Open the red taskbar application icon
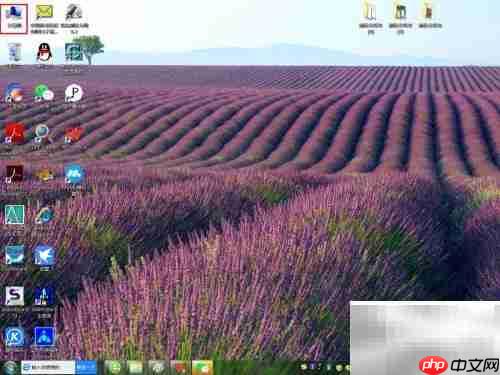 (x=180, y=368)
